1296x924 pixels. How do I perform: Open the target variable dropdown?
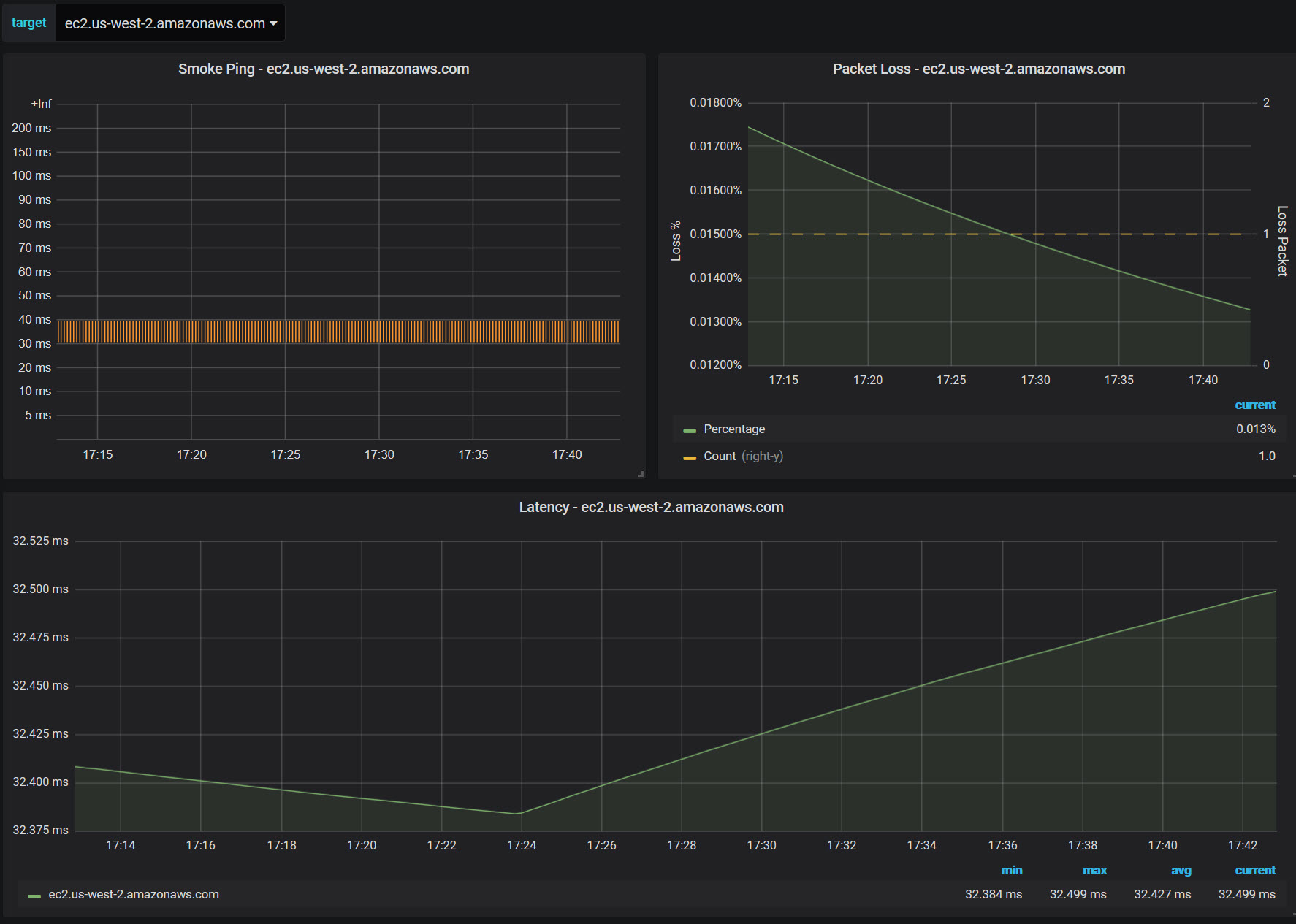point(170,23)
